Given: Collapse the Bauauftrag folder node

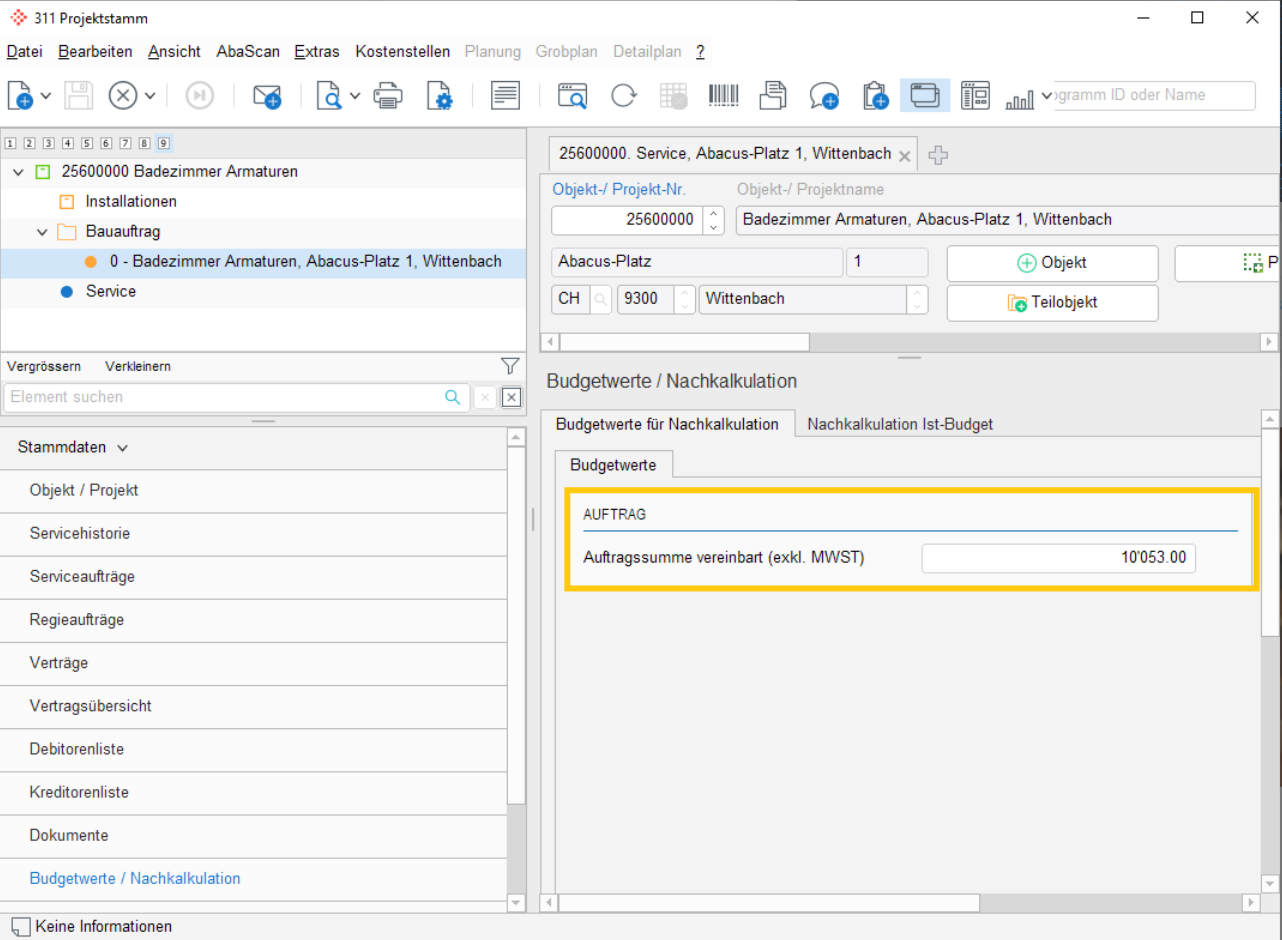Looking at the screenshot, I should pos(42,232).
